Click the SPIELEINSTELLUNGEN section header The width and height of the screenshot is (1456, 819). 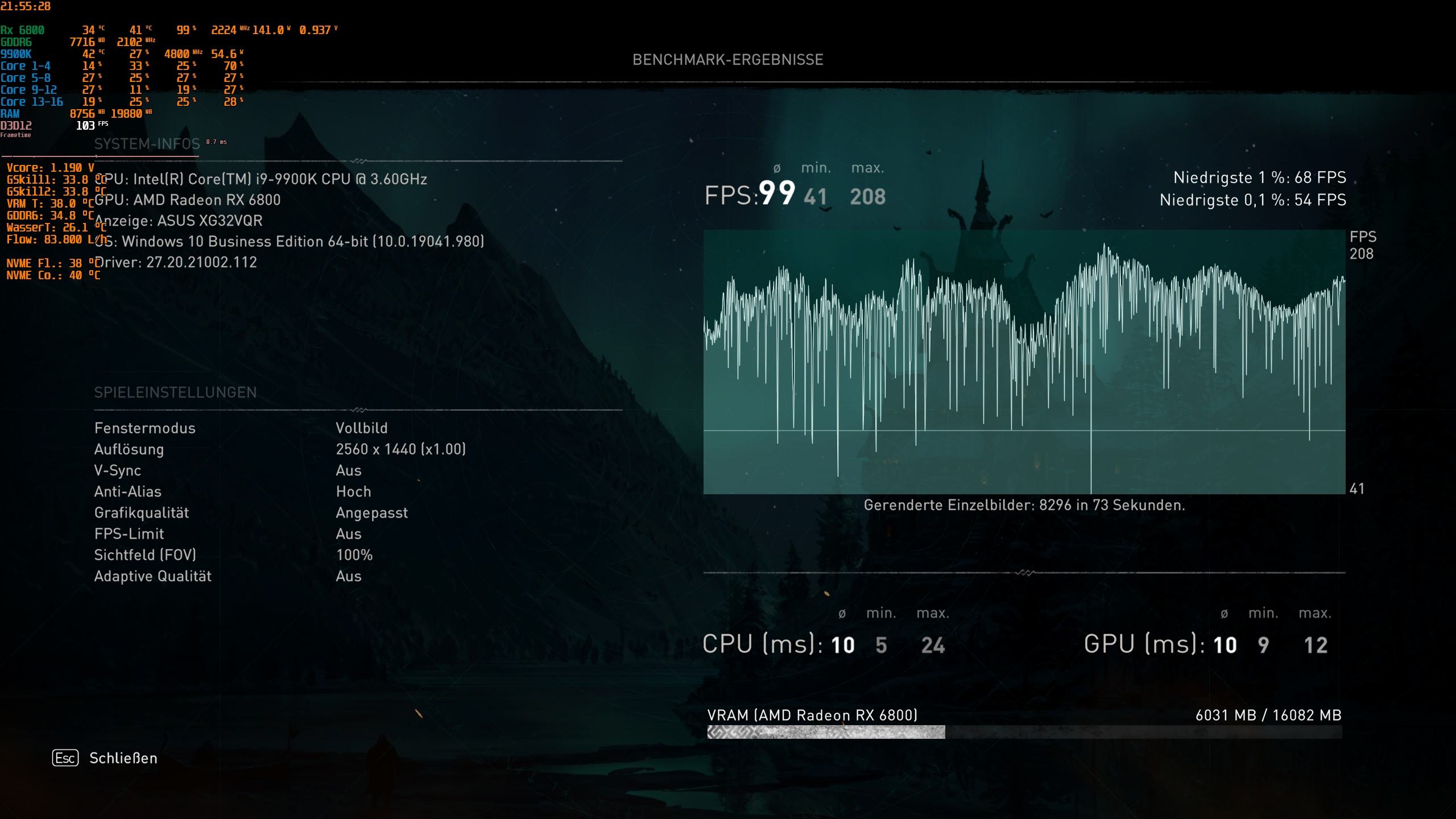coord(176,392)
